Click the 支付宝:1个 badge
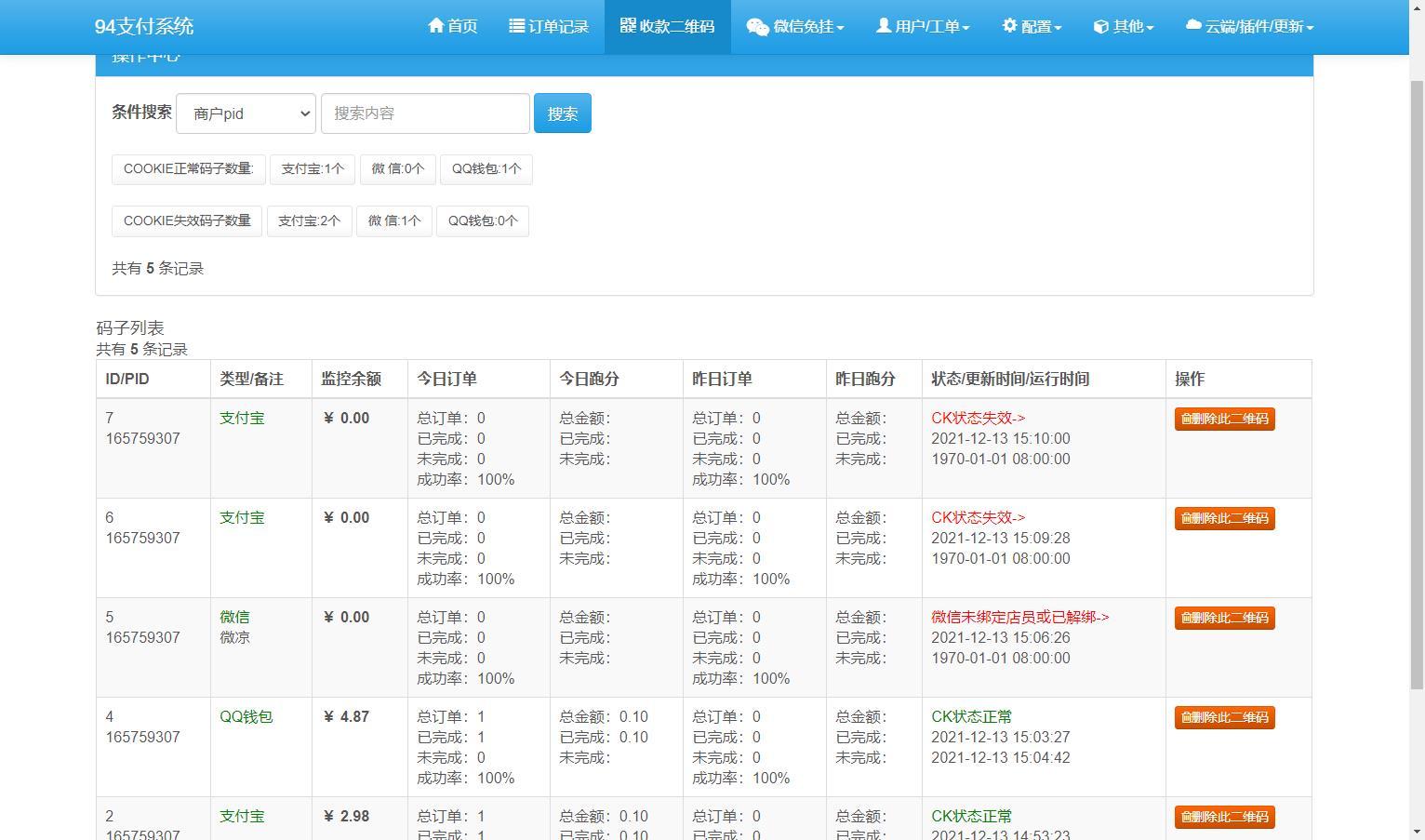1425x840 pixels. pos(313,169)
